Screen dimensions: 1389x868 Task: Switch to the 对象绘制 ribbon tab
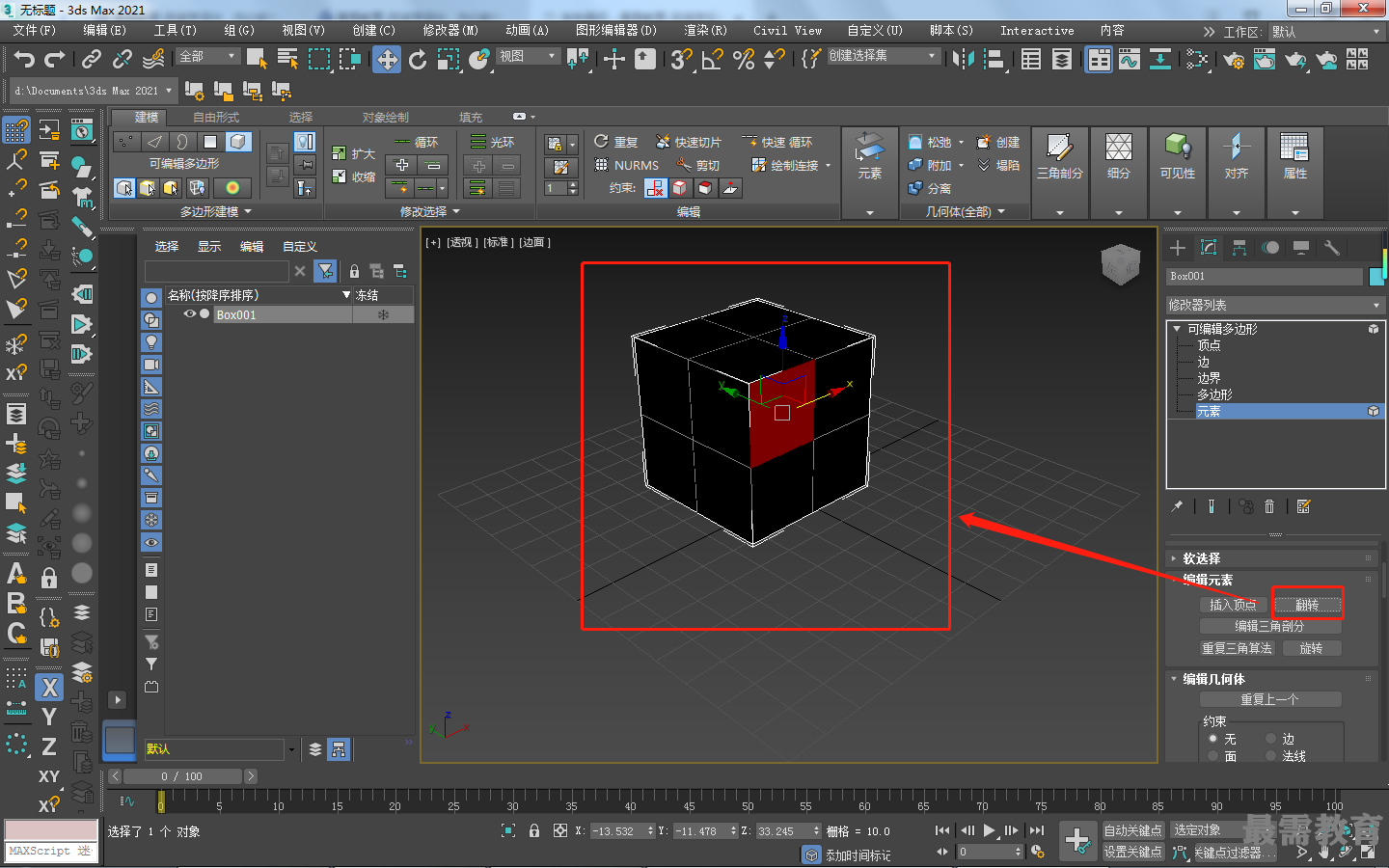(x=385, y=117)
